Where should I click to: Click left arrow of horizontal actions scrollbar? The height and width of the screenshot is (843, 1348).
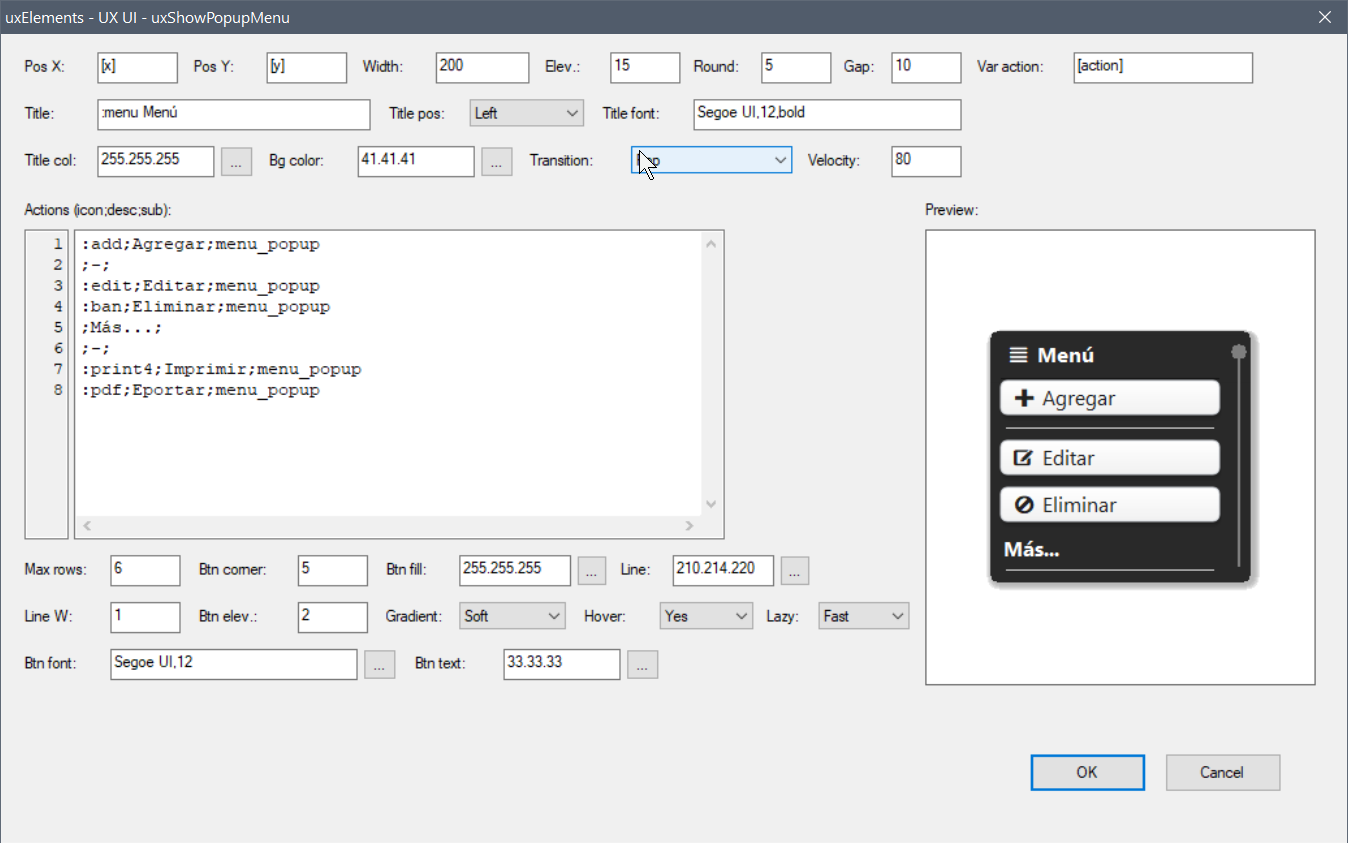point(86,526)
